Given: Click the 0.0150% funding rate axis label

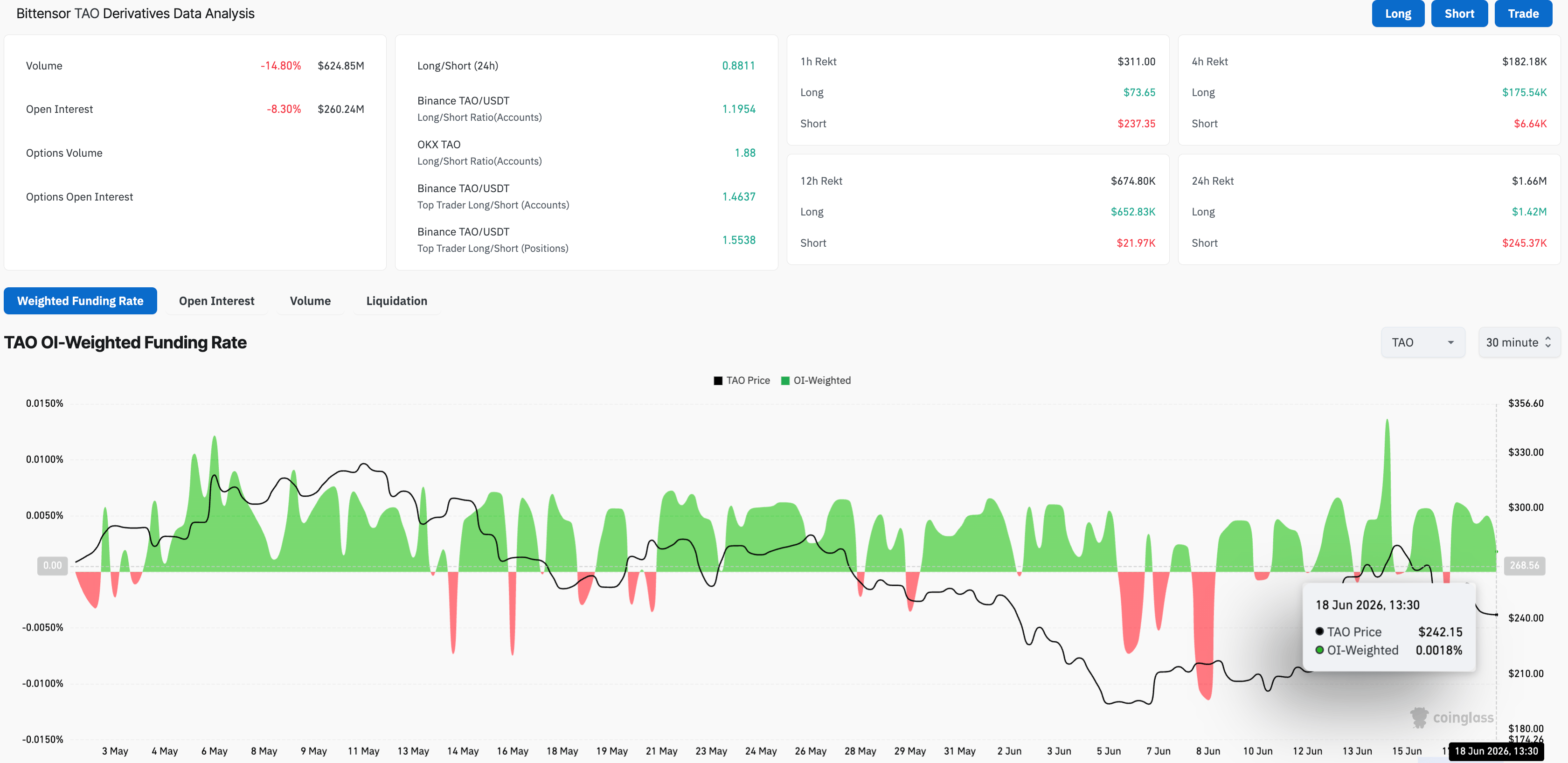Looking at the screenshot, I should tap(44, 403).
